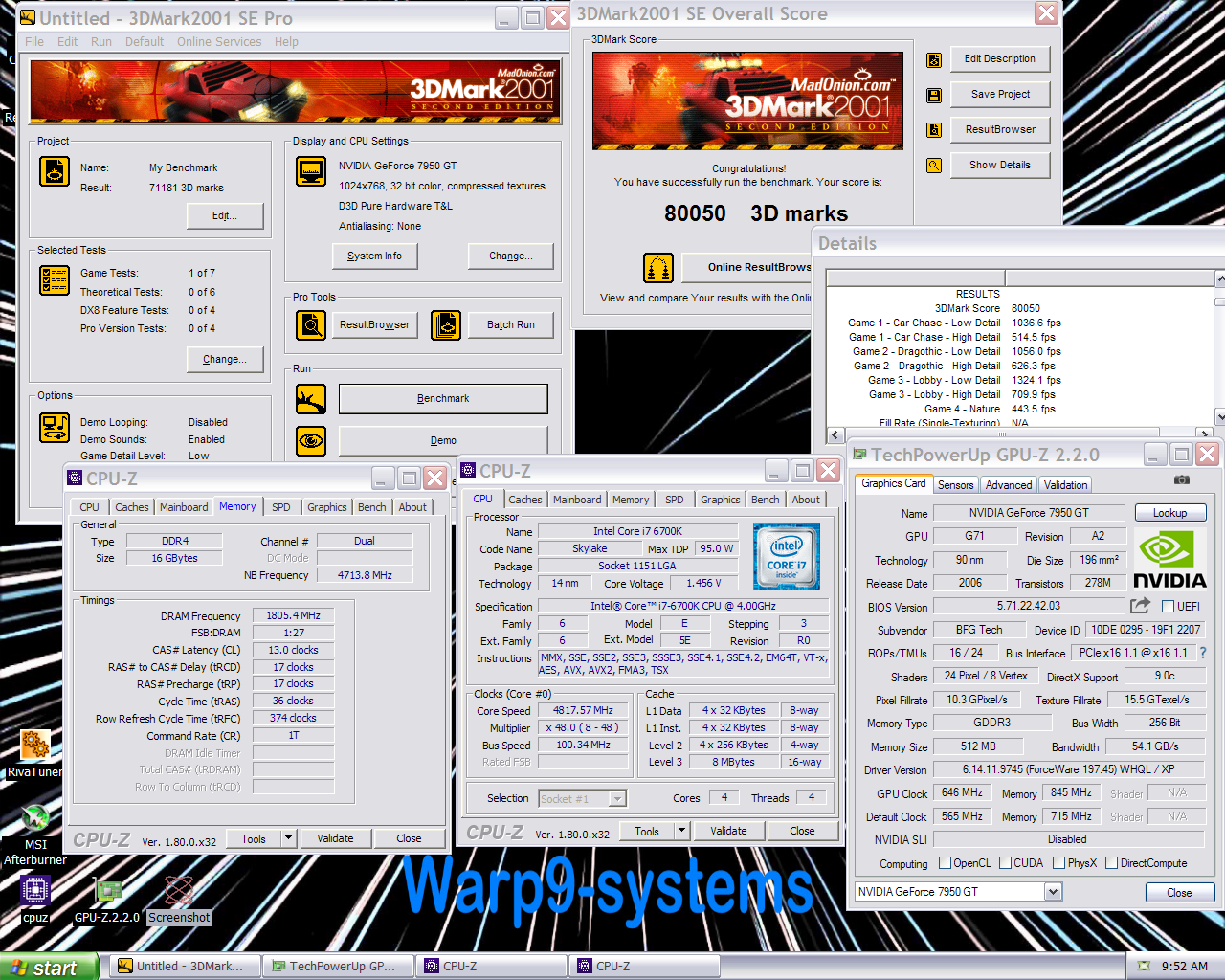Click the Benchmark button in 3DMark

pos(443,399)
